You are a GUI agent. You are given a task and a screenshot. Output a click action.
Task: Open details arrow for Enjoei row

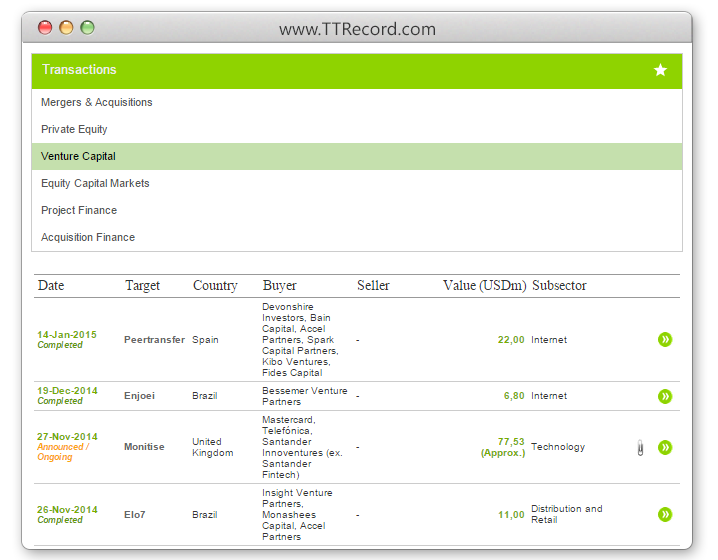(x=665, y=396)
